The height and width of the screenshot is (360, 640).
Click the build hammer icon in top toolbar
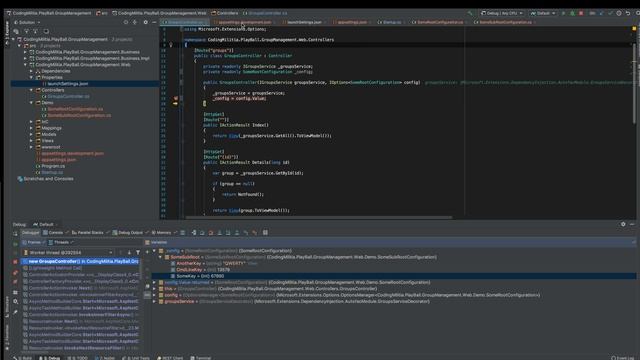coord(470,13)
